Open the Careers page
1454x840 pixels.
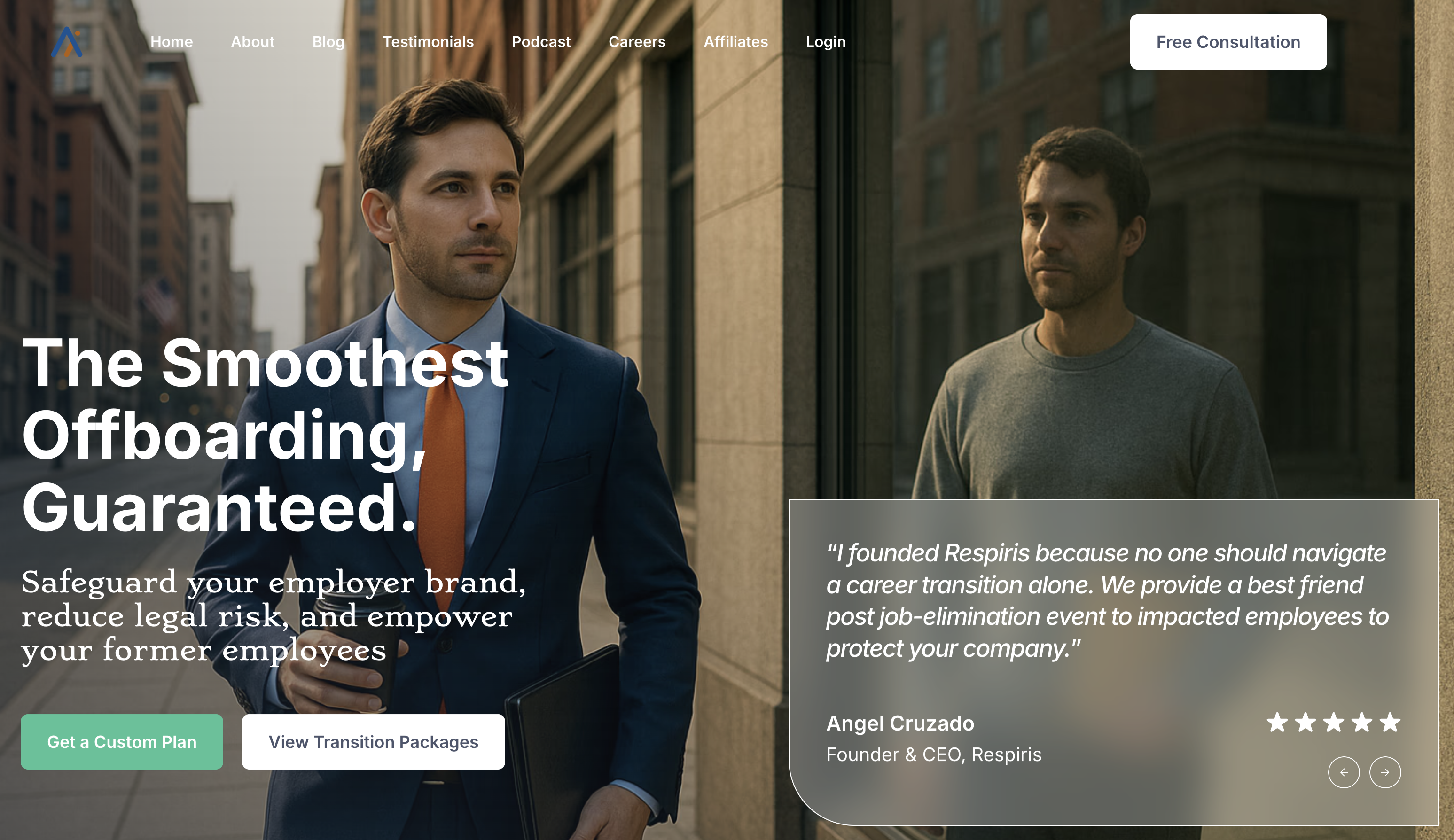[636, 41]
